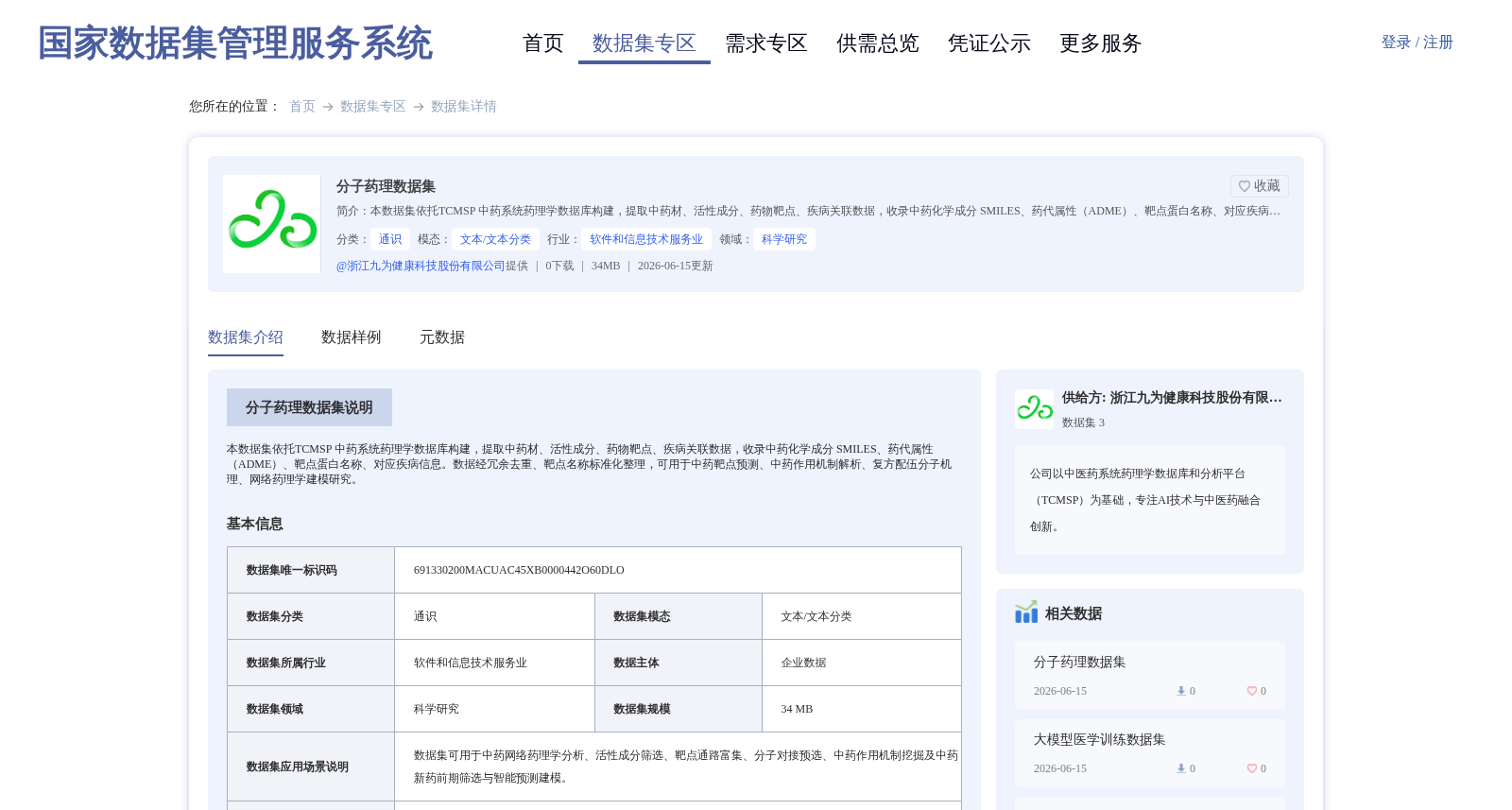Click the 数据集所属行业 table header cell
This screenshot has width=1512, height=810.
coord(311,663)
